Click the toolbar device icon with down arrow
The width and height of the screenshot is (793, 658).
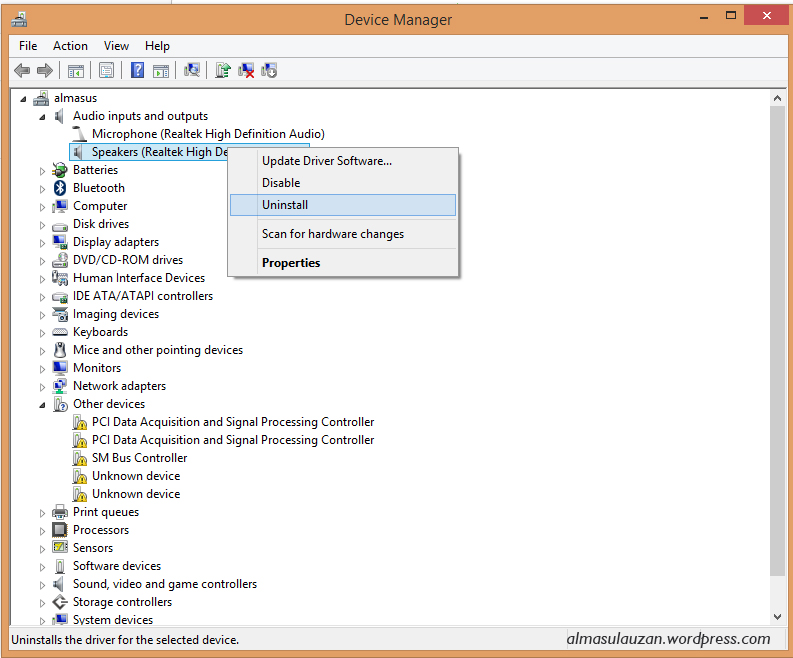pos(269,70)
